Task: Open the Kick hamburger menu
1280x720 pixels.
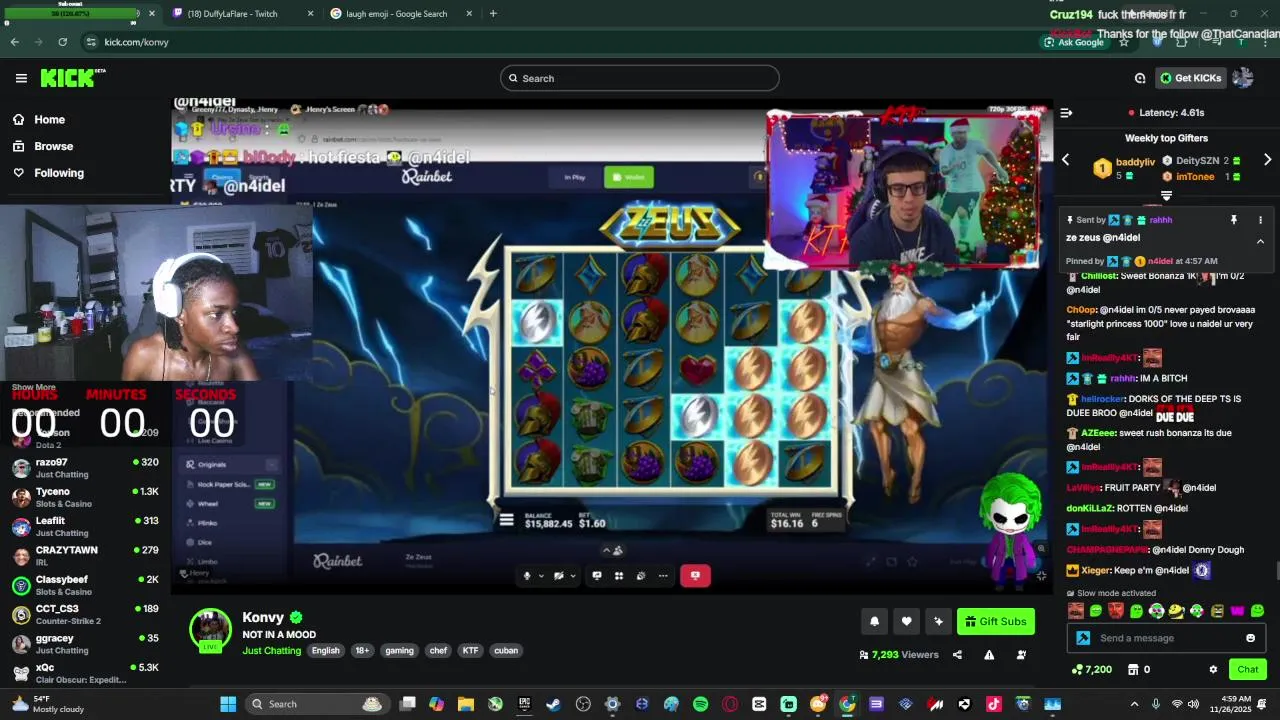Action: pyautogui.click(x=21, y=78)
